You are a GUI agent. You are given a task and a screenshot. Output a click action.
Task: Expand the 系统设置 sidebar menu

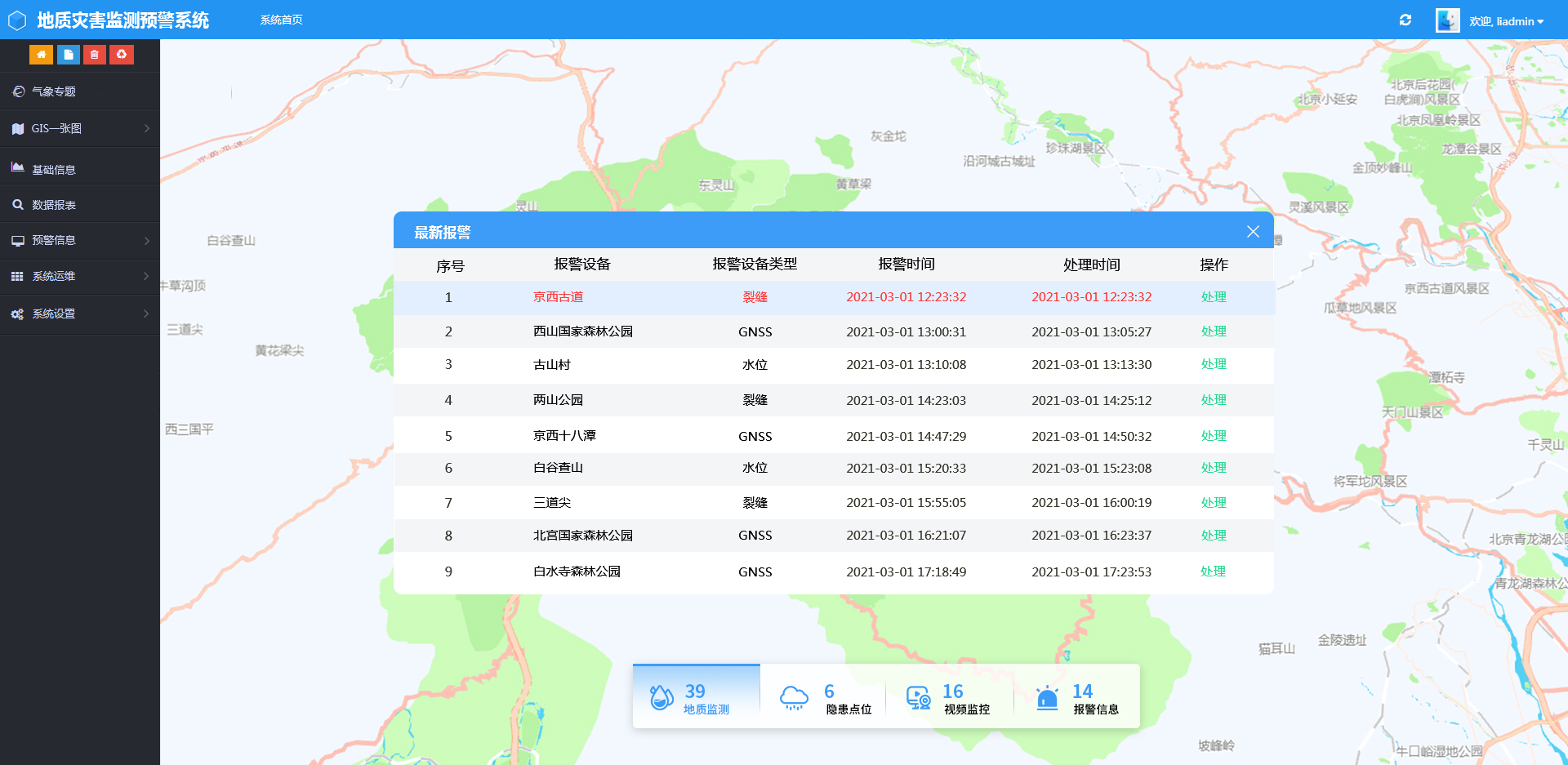(79, 314)
